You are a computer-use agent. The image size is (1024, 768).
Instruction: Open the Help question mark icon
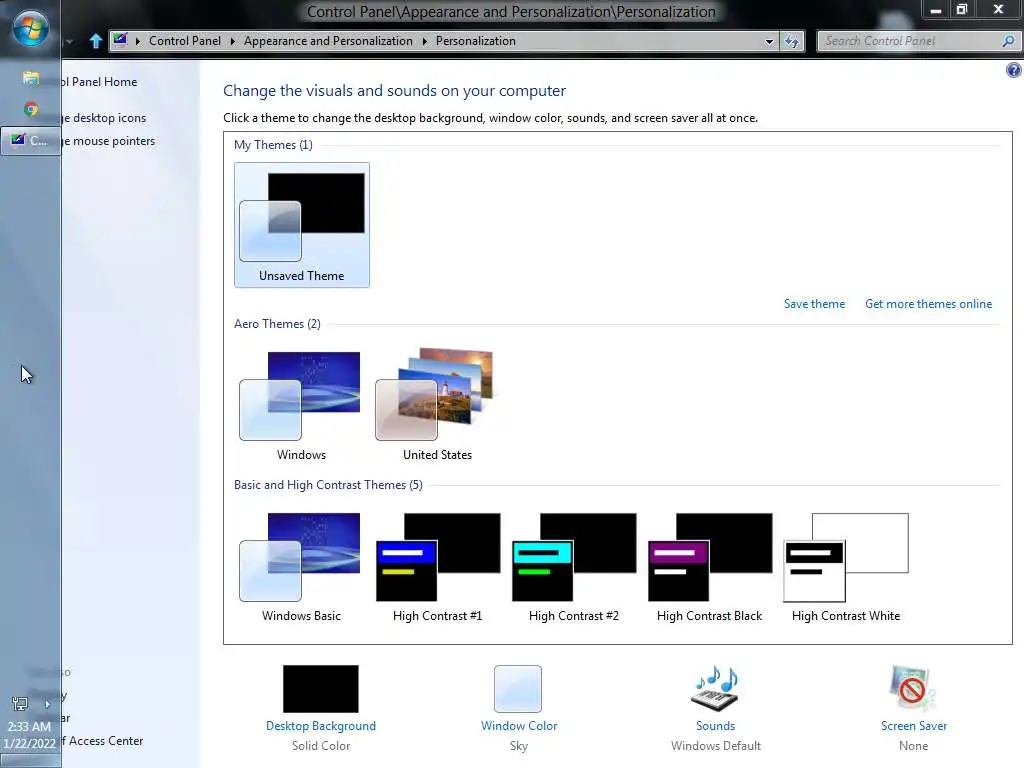pyautogui.click(x=1014, y=70)
